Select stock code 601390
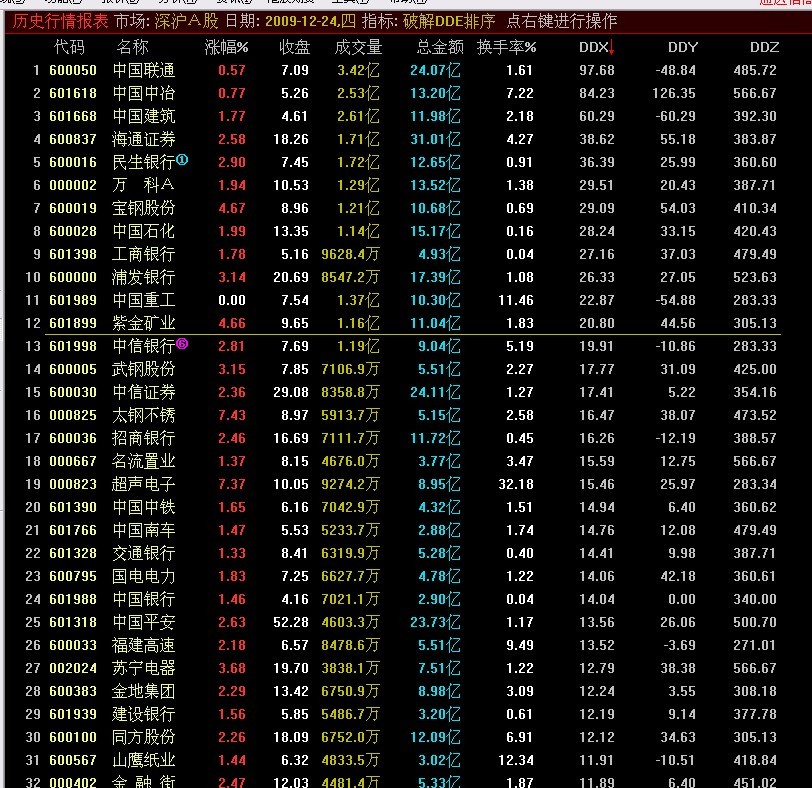Viewport: 812px width, 788px height. 73,507
